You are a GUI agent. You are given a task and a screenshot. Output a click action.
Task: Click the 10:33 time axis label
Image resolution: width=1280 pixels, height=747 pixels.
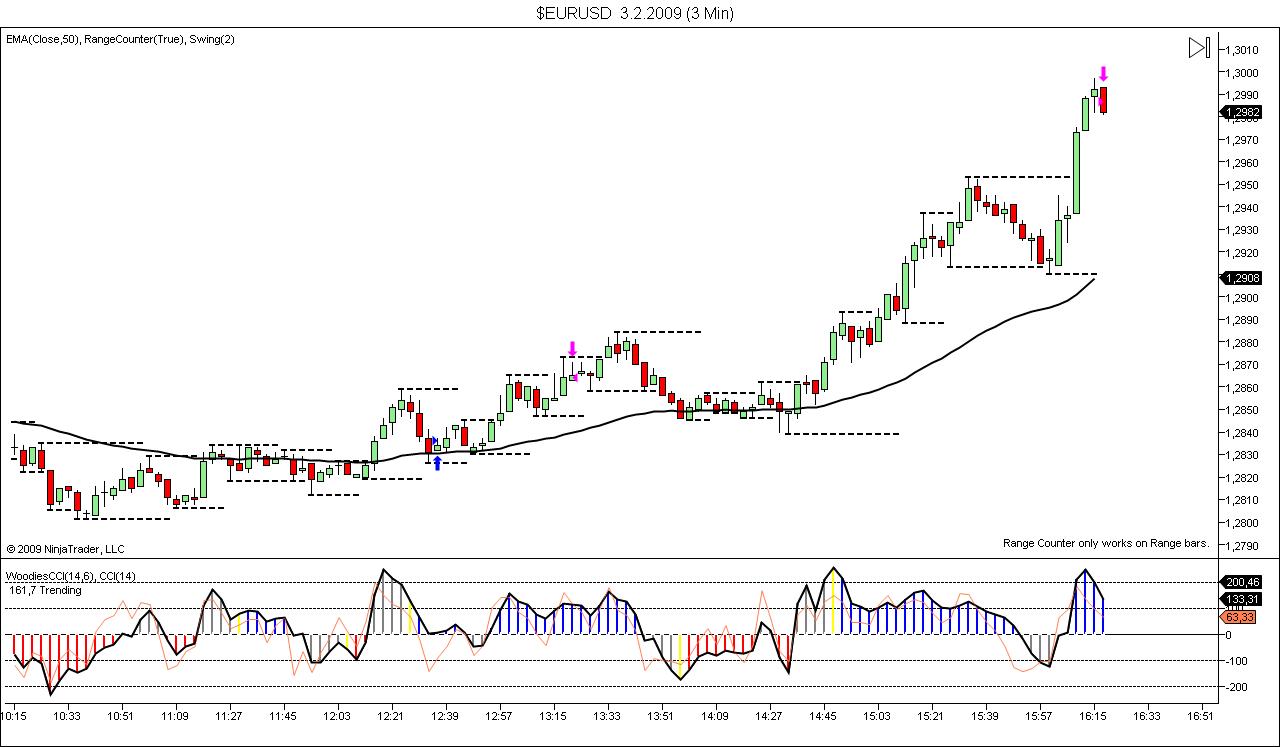[x=67, y=716]
